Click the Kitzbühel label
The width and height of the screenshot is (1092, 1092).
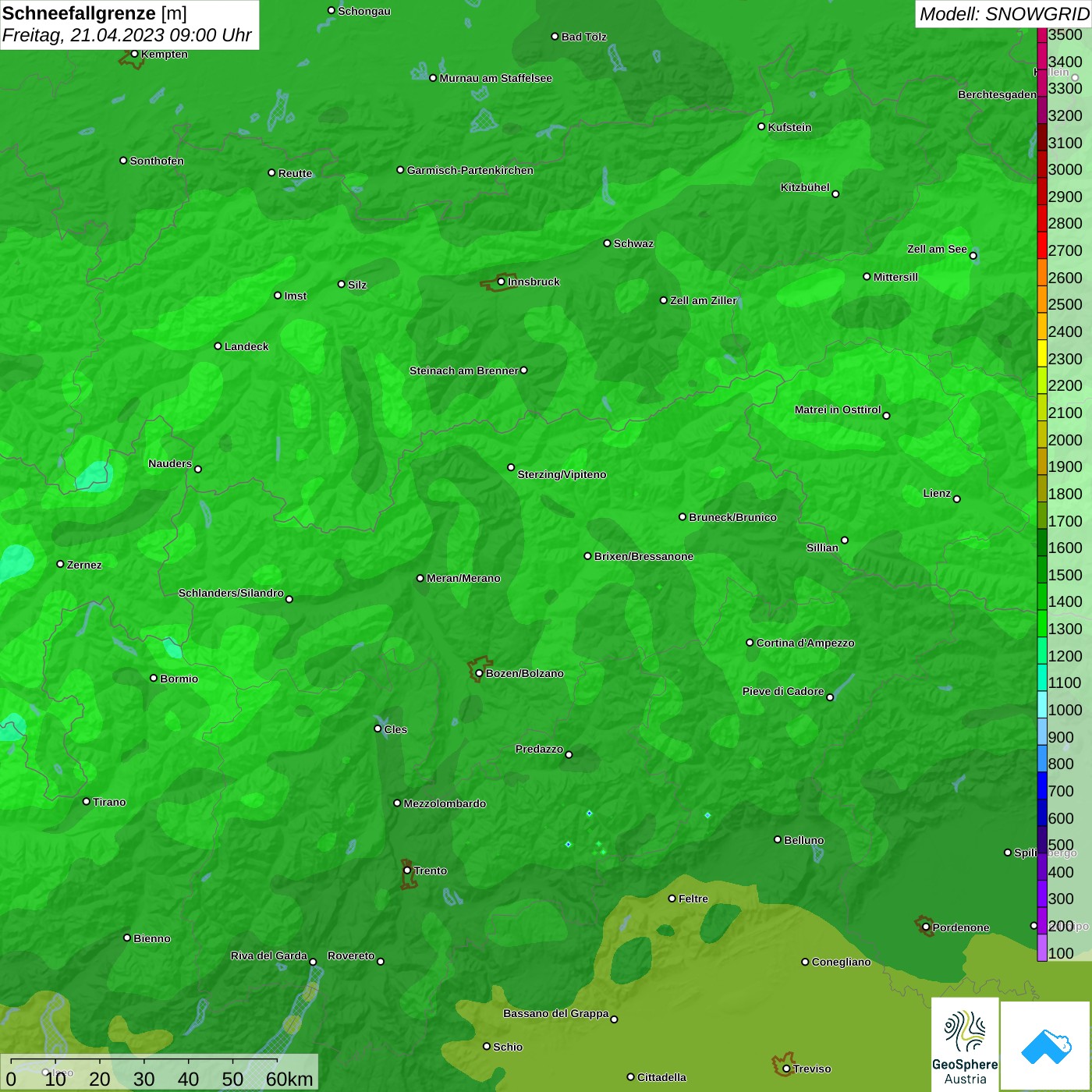[805, 187]
